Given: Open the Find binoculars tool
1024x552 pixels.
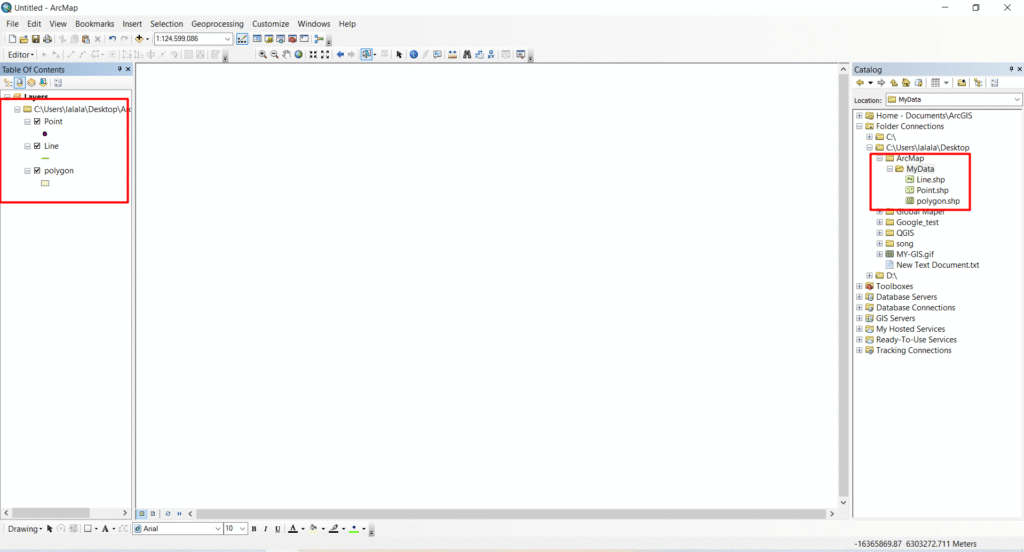Looking at the screenshot, I should coord(467,55).
